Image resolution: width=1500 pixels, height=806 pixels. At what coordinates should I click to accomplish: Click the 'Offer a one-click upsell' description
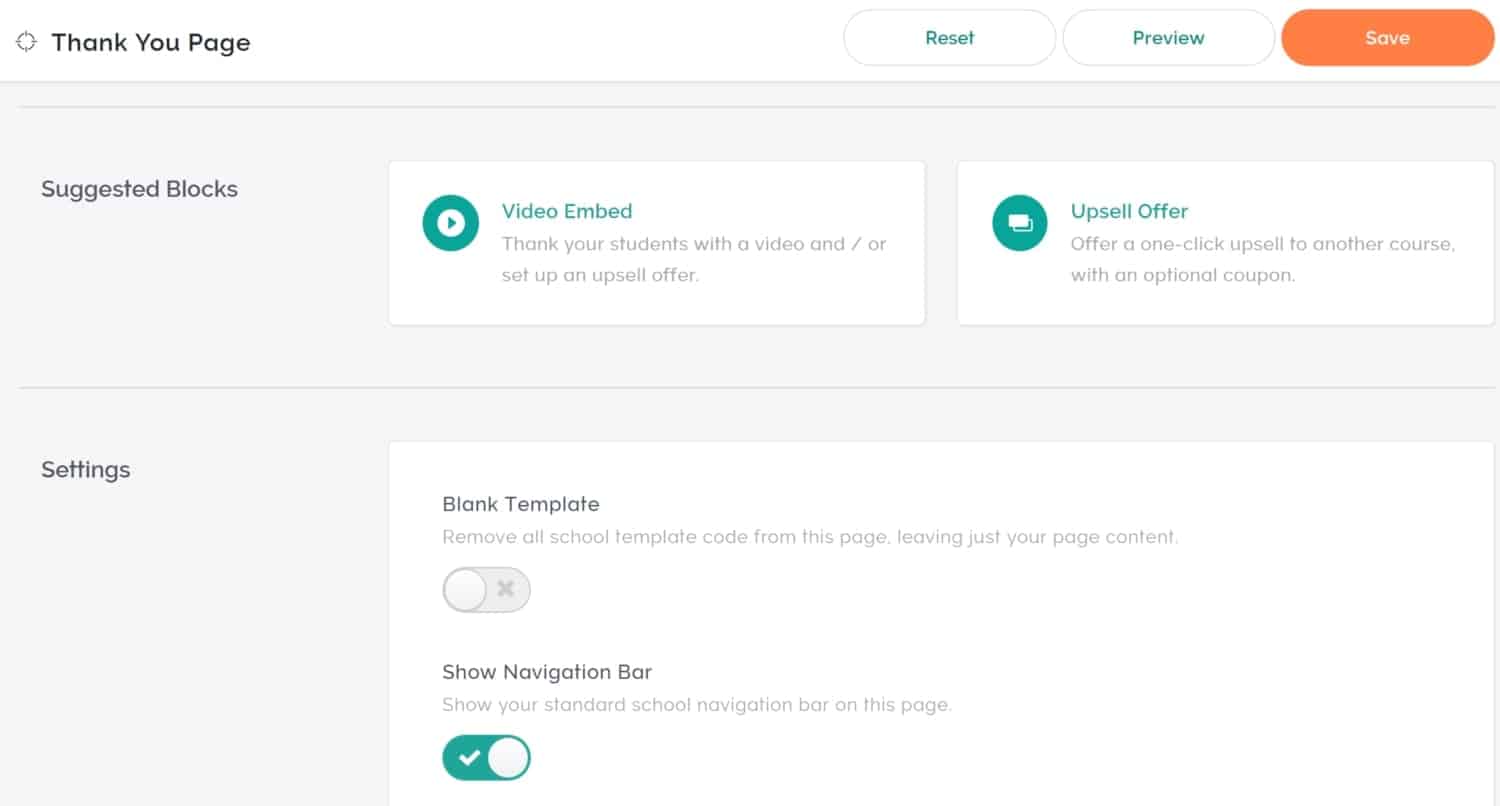coord(1263,259)
